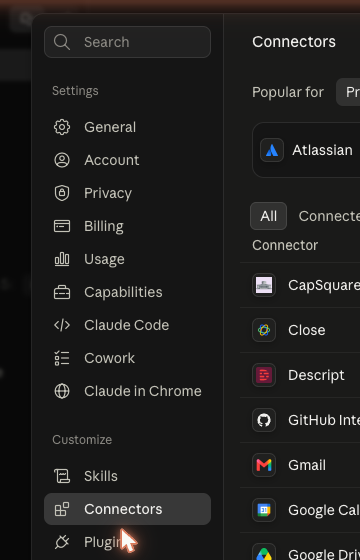360x560 pixels.
Task: Select the Descript connector name
Action: click(x=316, y=375)
